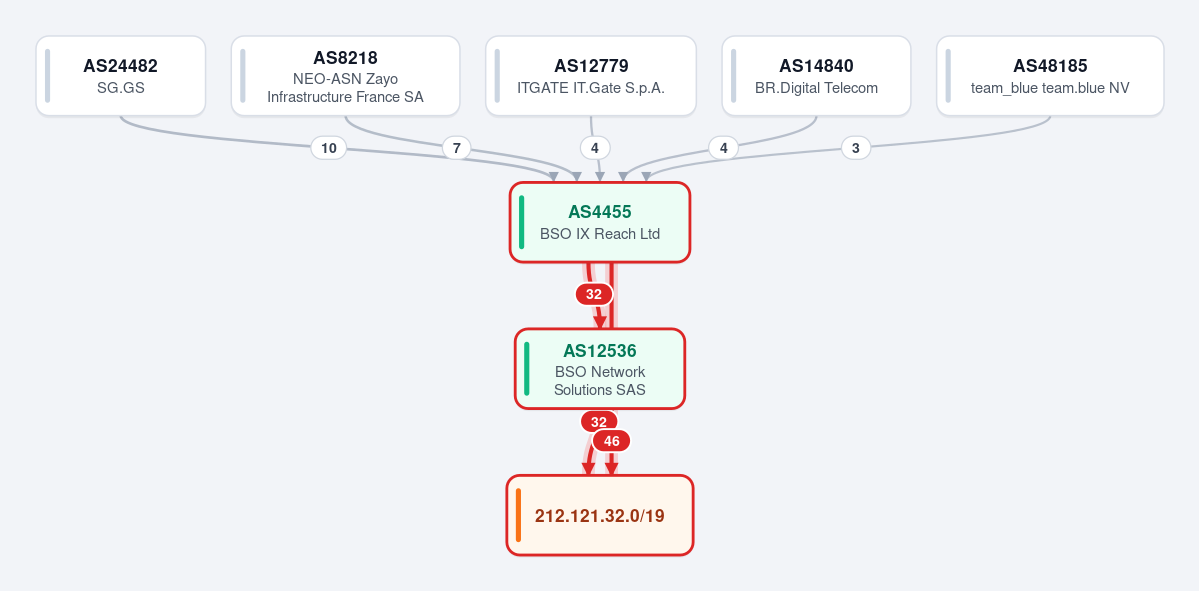
Task: Click the edge badge 4 below AS12779
Action: 595,148
